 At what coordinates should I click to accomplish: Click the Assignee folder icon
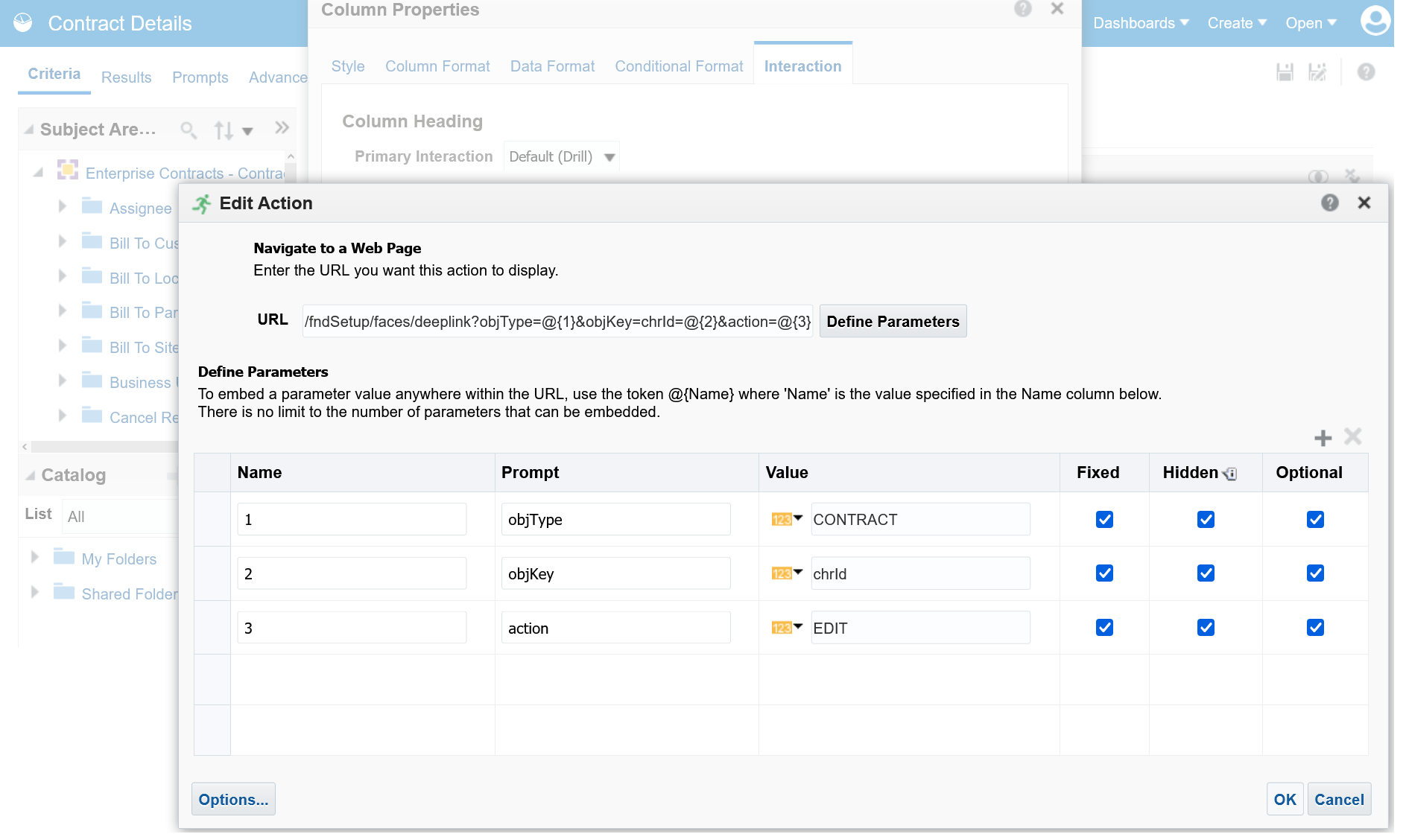[92, 206]
